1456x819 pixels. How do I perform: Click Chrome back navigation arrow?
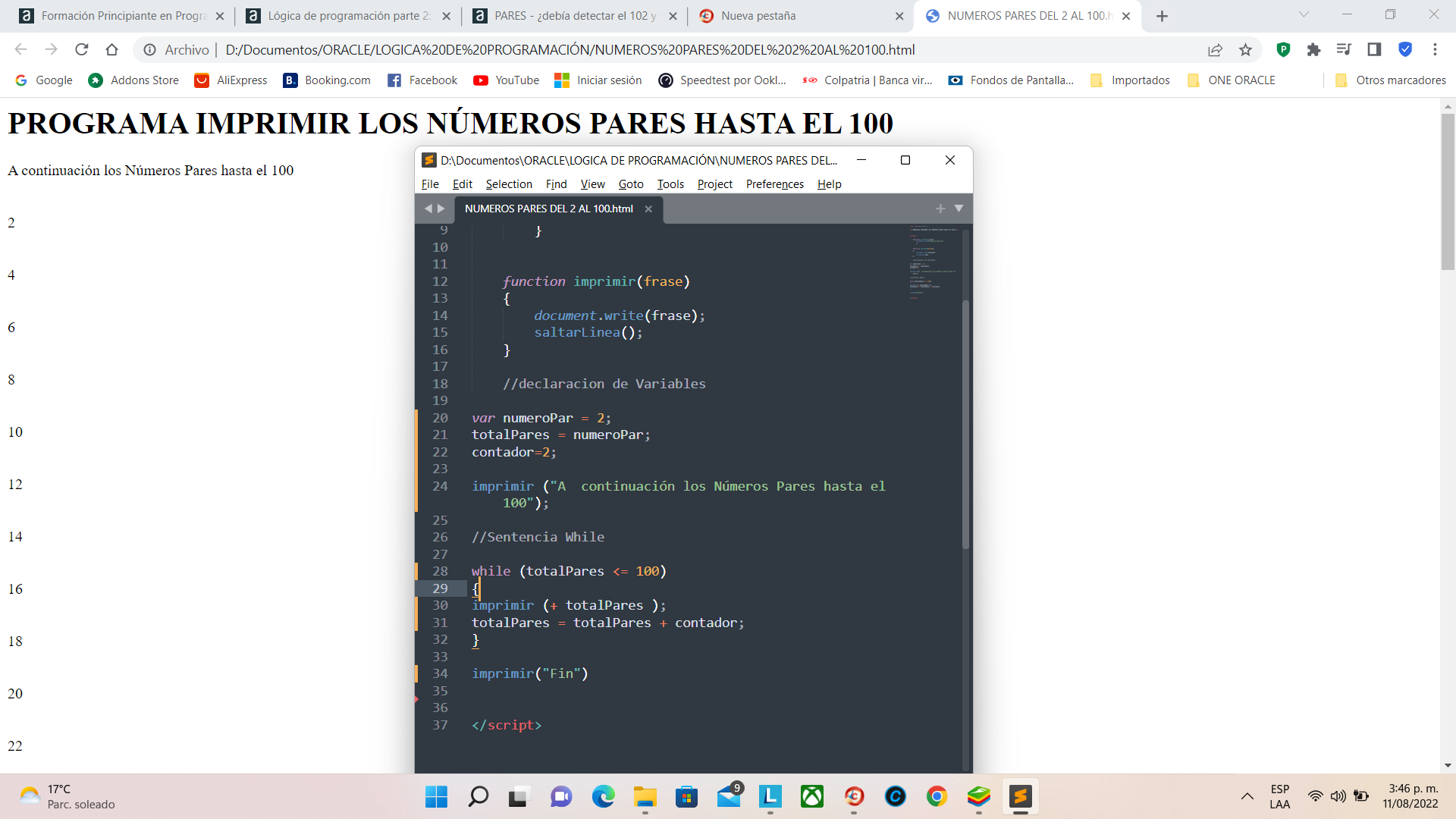point(20,49)
